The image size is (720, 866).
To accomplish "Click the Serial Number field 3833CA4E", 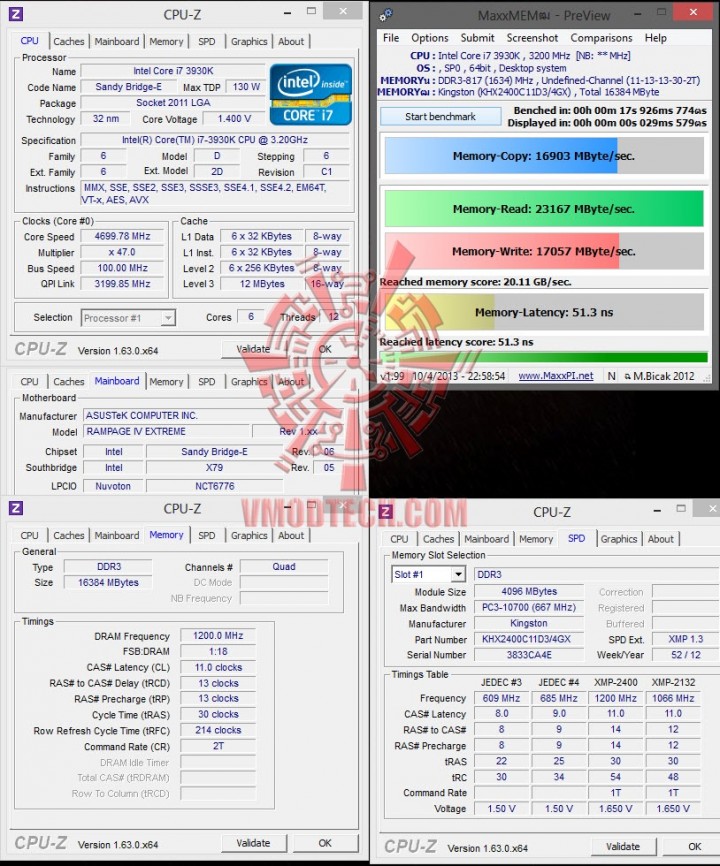I will (529, 655).
